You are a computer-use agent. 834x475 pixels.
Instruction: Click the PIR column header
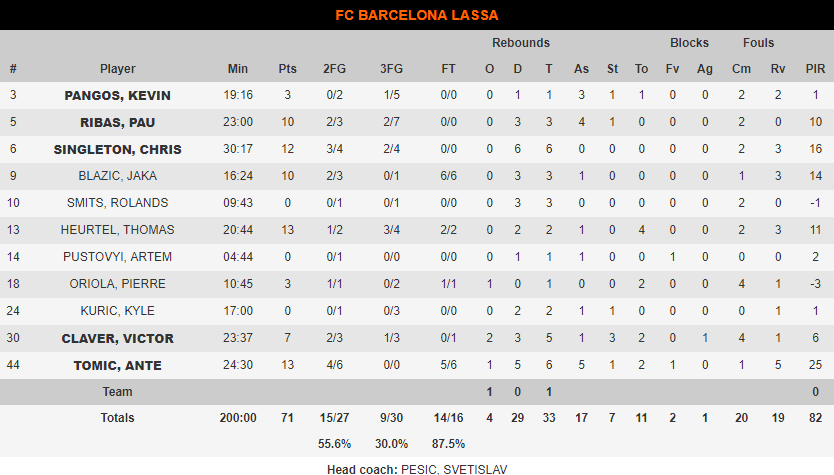click(x=815, y=69)
